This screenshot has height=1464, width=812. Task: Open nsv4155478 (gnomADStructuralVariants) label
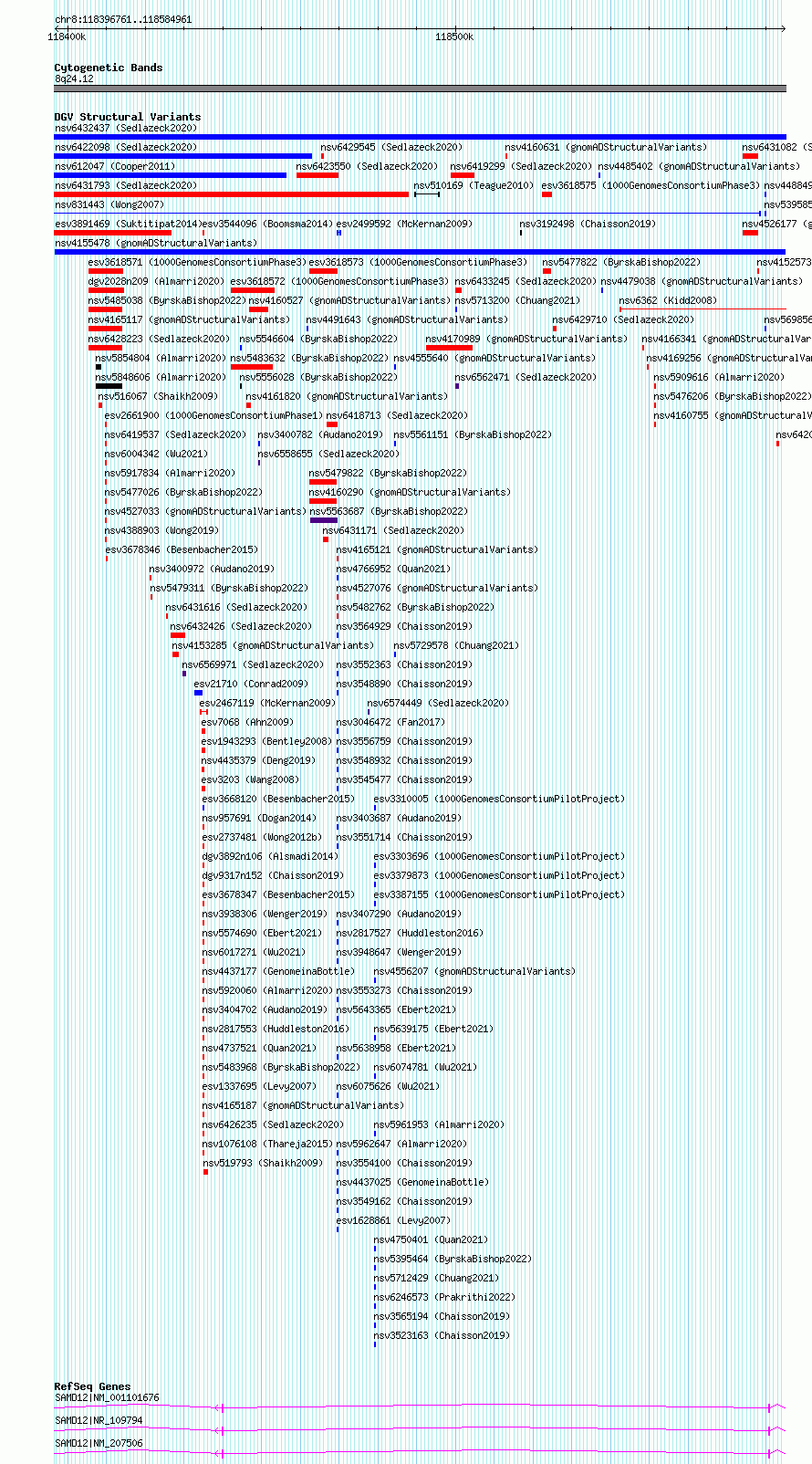tap(156, 244)
